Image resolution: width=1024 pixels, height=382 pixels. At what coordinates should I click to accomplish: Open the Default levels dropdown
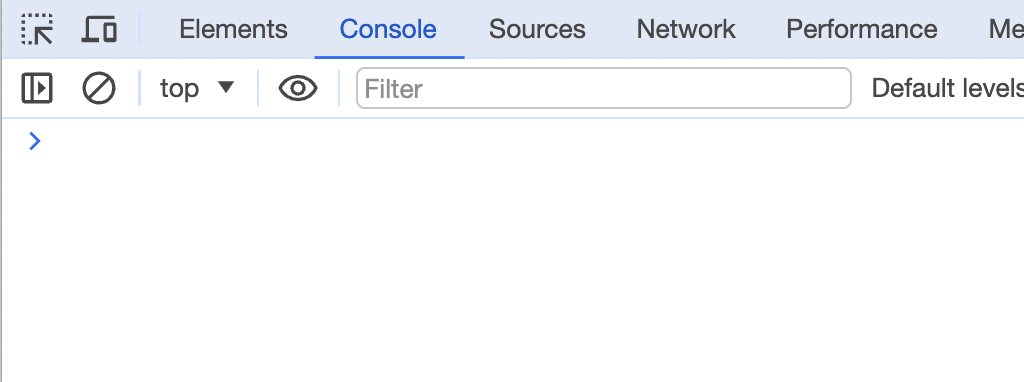coord(947,88)
